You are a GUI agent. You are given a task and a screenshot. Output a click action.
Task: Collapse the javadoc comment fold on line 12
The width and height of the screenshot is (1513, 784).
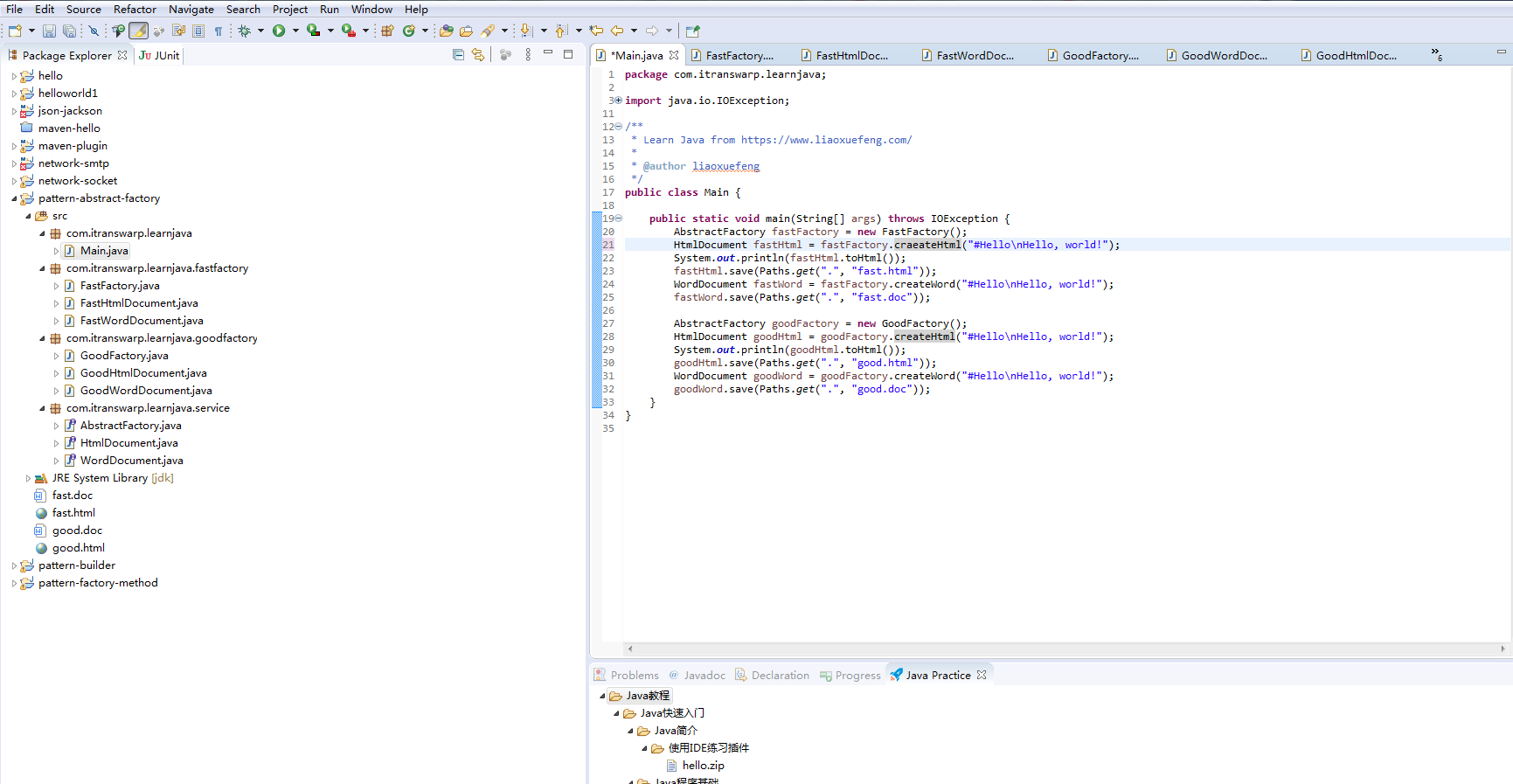(x=619, y=127)
